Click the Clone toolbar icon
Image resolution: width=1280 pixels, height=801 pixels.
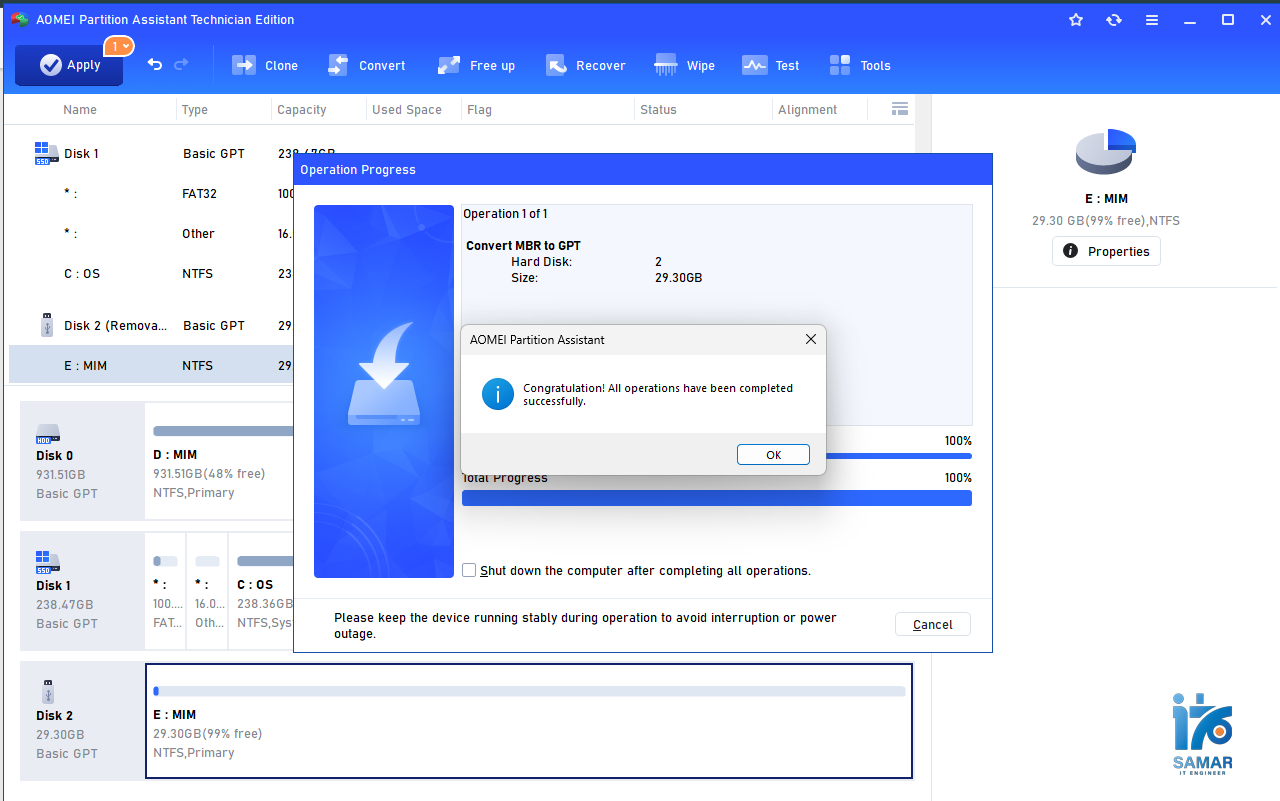[244, 65]
